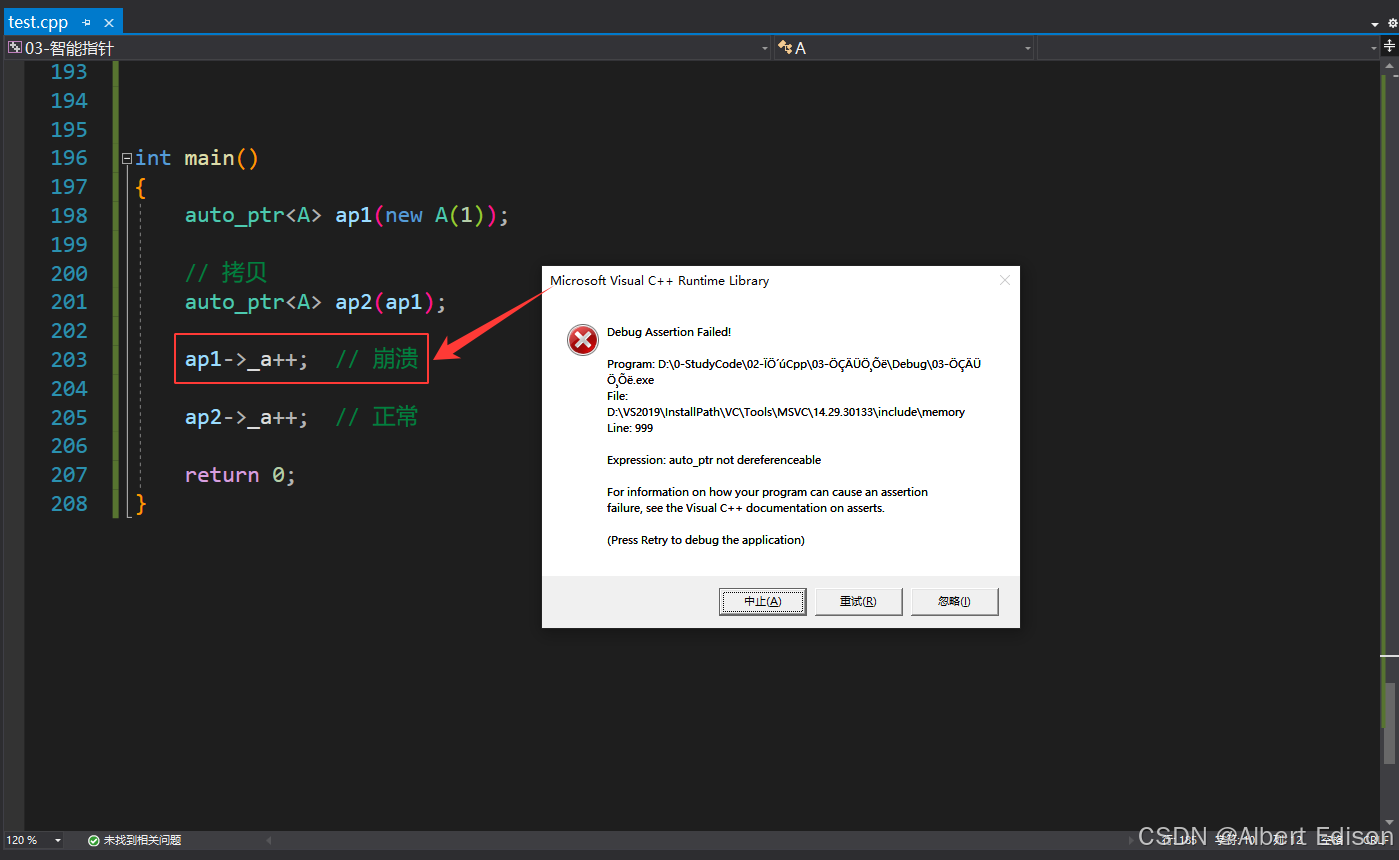The height and width of the screenshot is (860, 1399).
Task: Click the auto_ptr not dereferenceable expression text
Action: point(714,460)
